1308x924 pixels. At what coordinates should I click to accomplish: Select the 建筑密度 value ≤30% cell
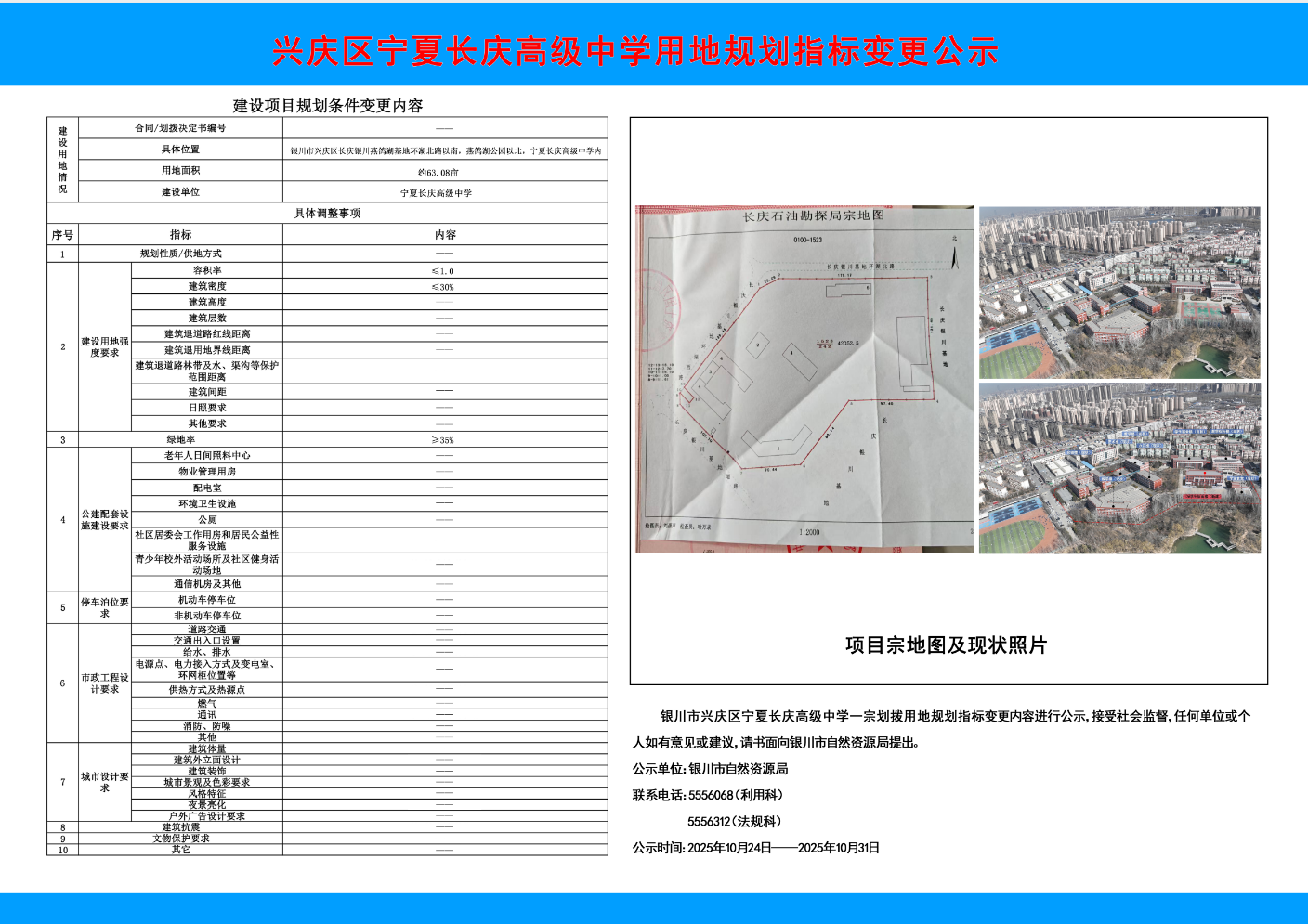pyautogui.click(x=444, y=287)
